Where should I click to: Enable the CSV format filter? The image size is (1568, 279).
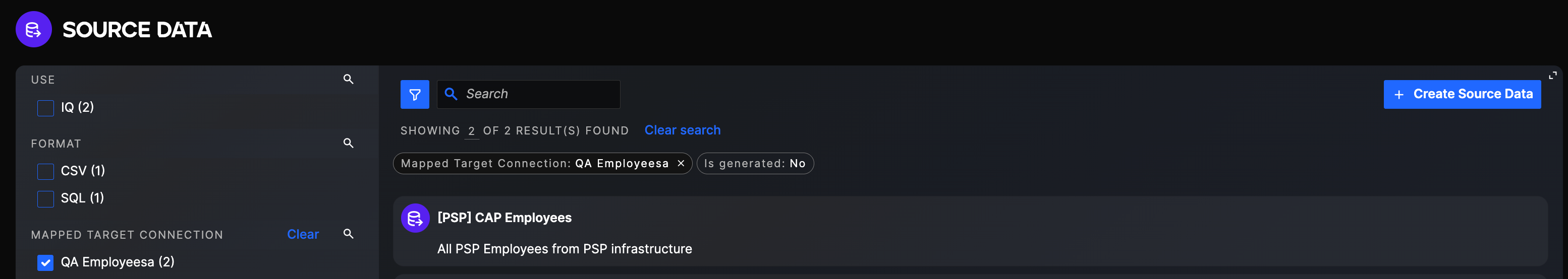(x=45, y=171)
